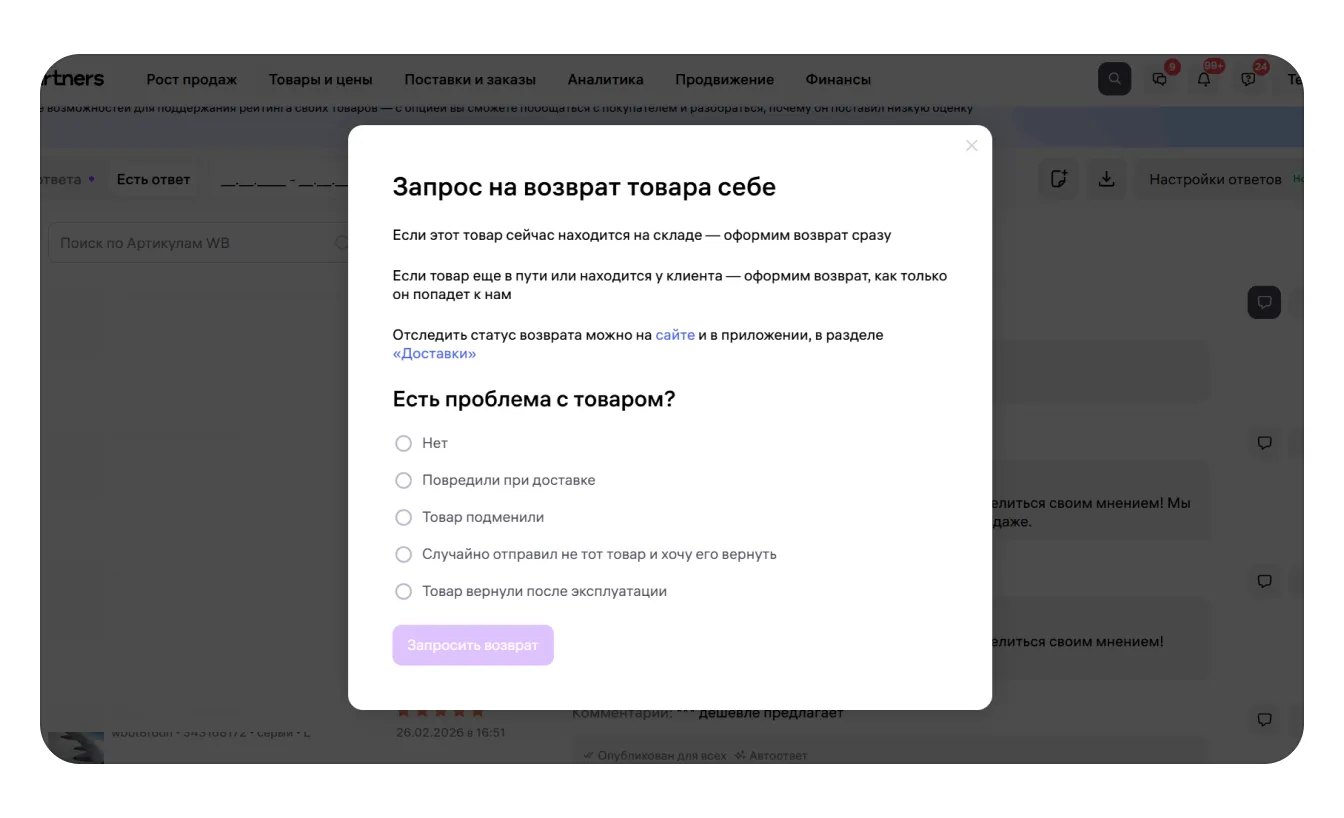Select "Товар подменили" radio option
Image resolution: width=1344 pixels, height=818 pixels.
coord(404,517)
